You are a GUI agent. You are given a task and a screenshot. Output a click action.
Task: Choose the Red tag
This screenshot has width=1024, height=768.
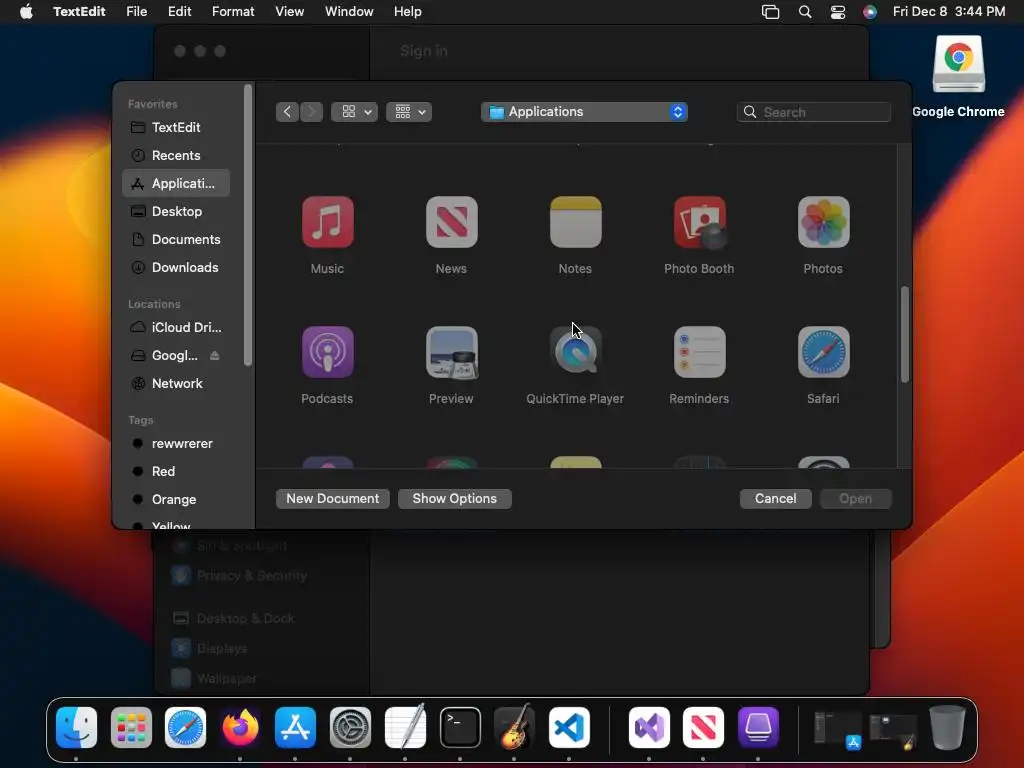point(176,472)
